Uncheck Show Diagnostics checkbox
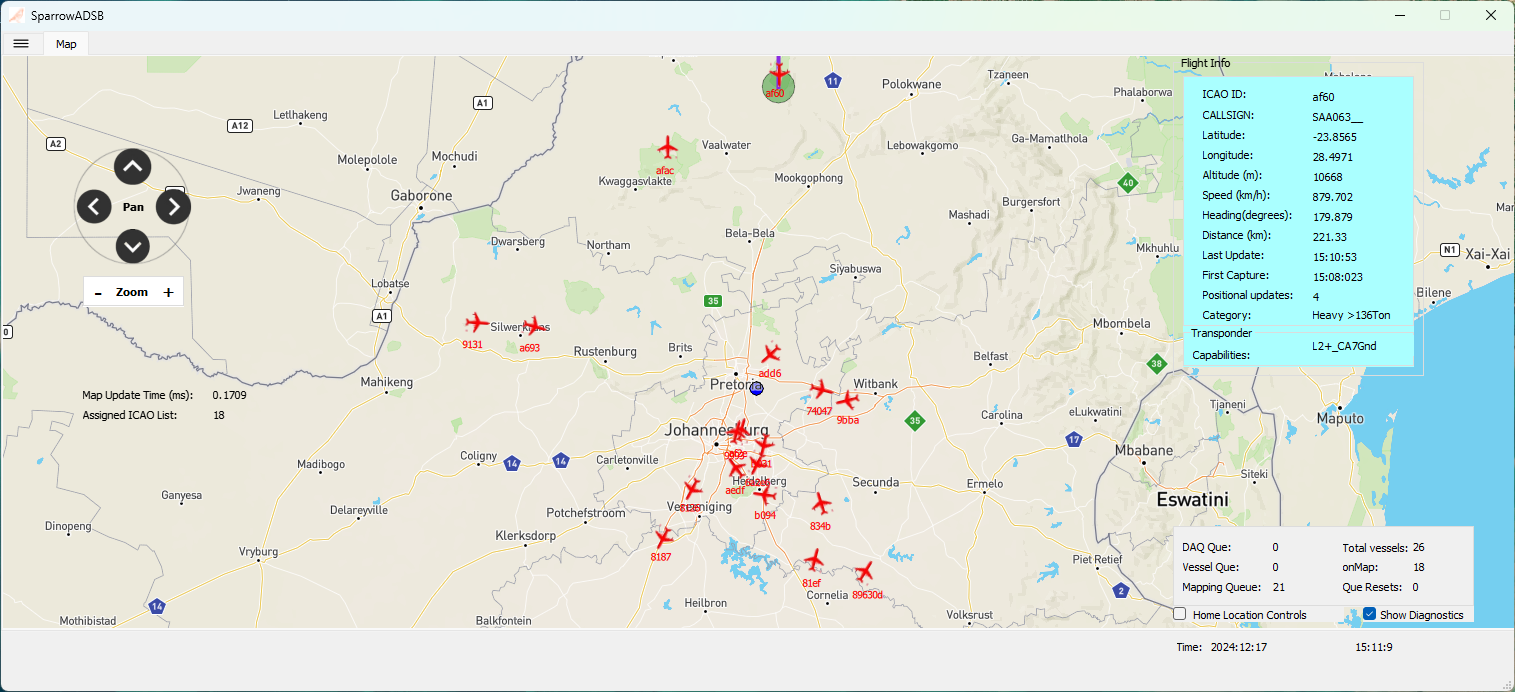The height and width of the screenshot is (692, 1515). (1370, 614)
